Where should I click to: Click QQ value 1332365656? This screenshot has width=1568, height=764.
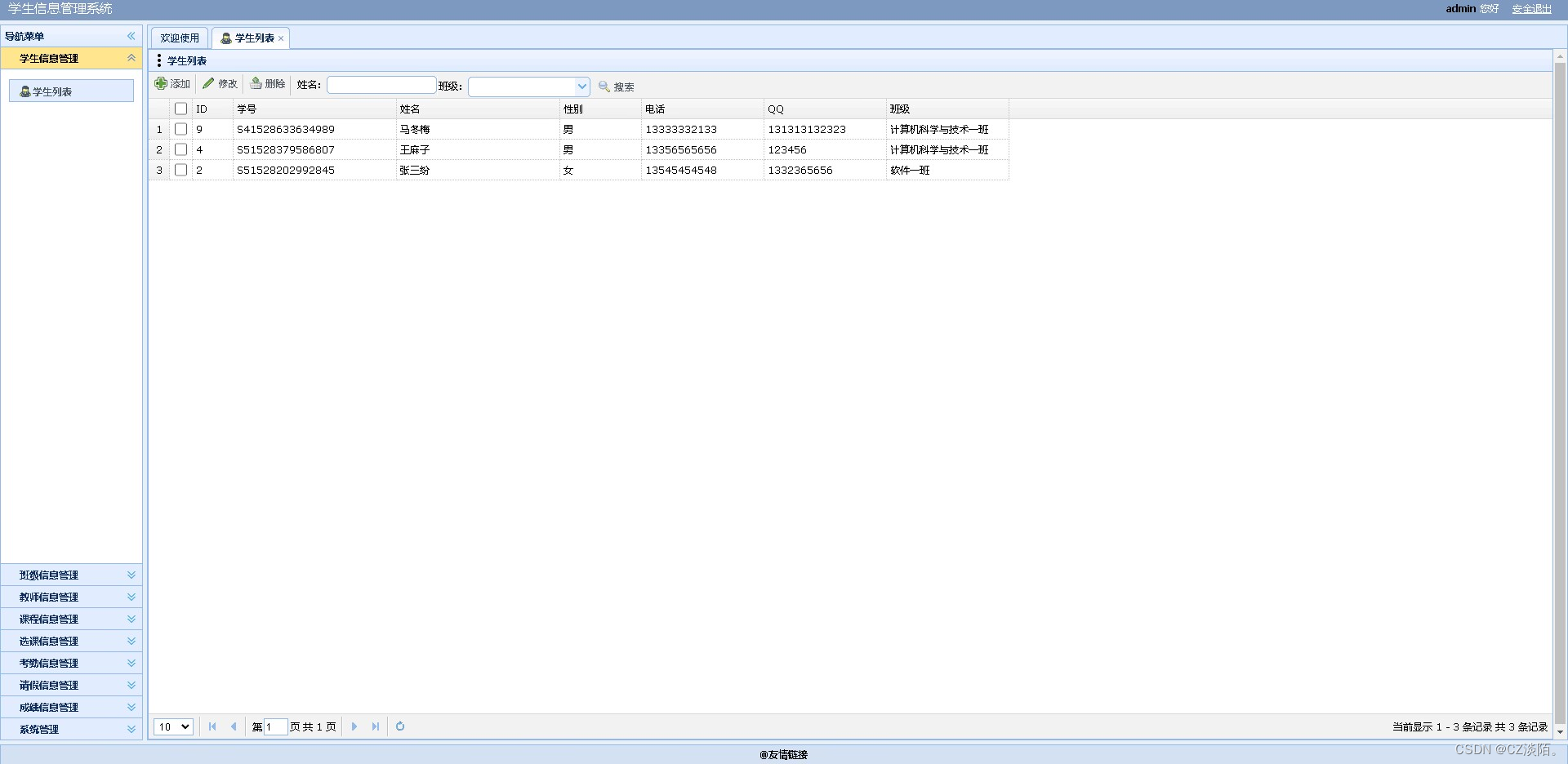pos(800,170)
